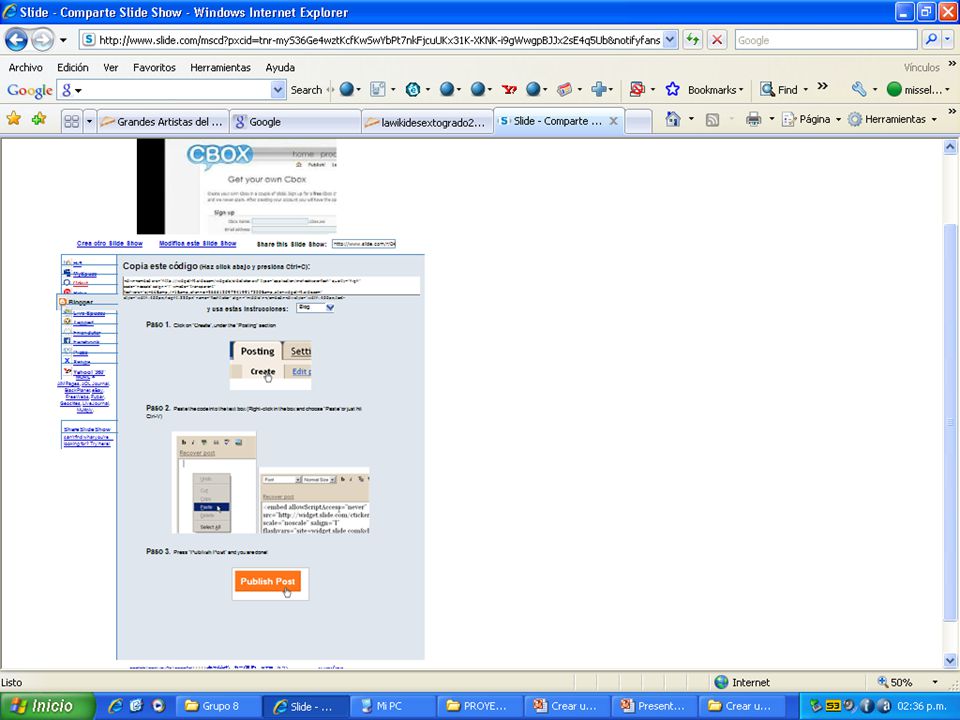Open the Herramientas menu in the menu bar
This screenshot has width=960, height=720.
tap(220, 67)
